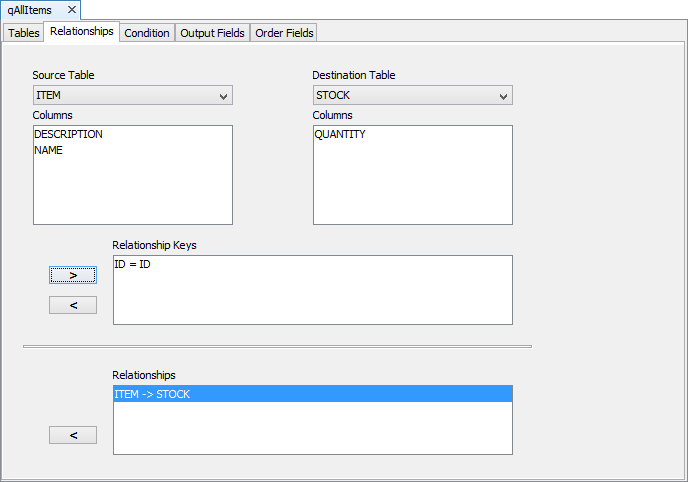688x482 pixels.
Task: Select the Relationships tab
Action: tap(82, 32)
